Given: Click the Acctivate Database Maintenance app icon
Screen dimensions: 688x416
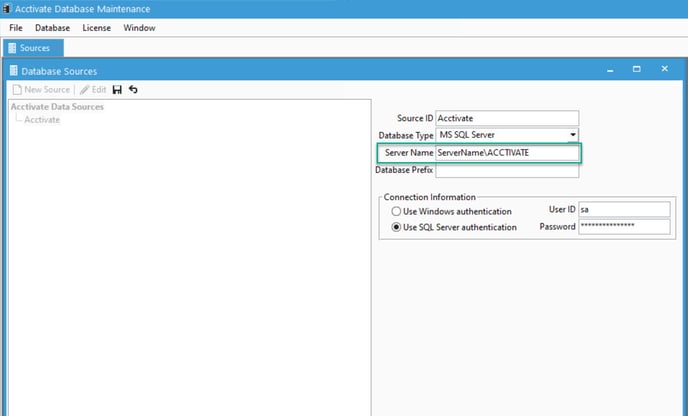Looking at the screenshot, I should tap(7, 9).
